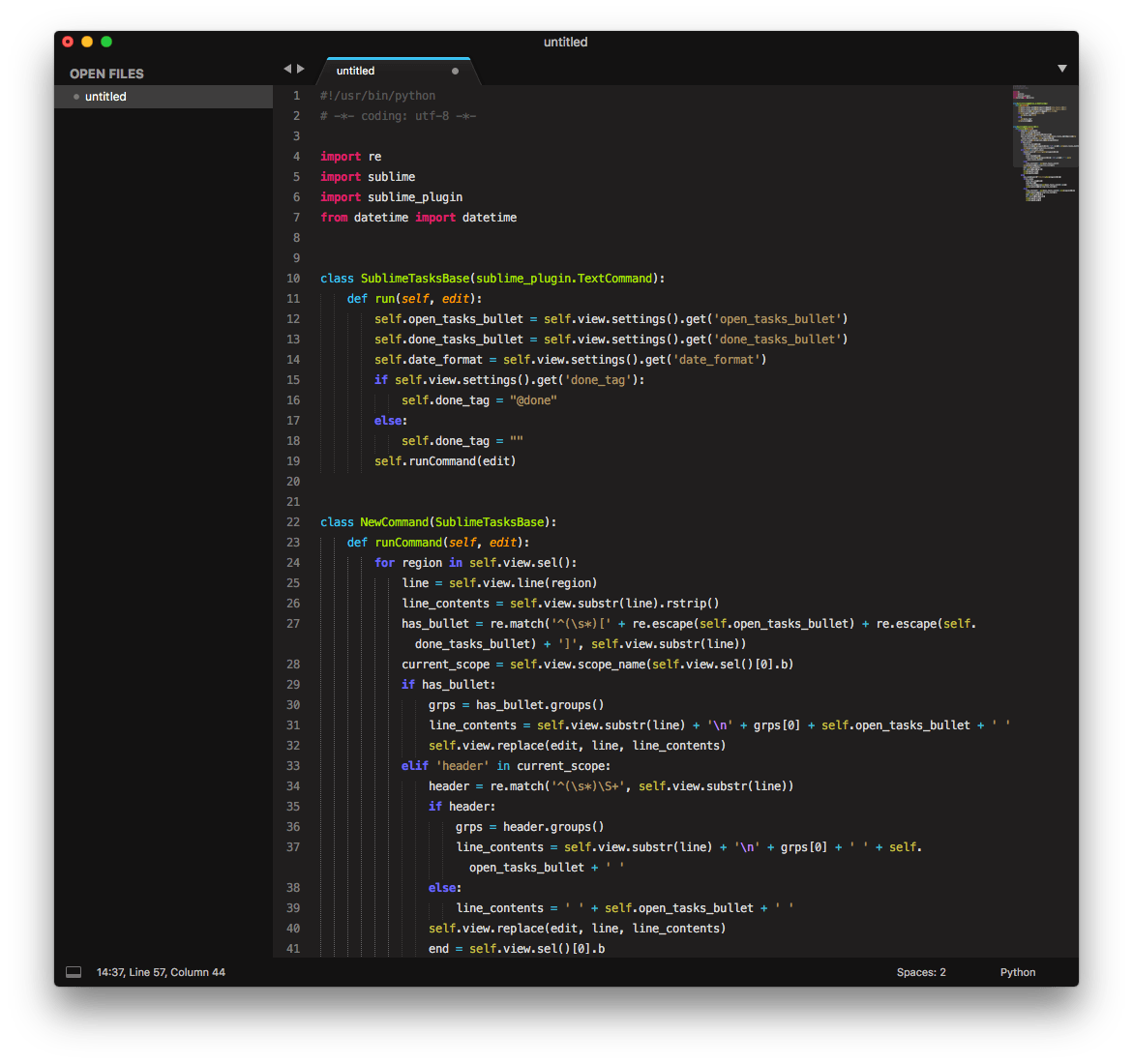Open the Python syntax selector
This screenshot has height=1064, width=1133.
1018,972
